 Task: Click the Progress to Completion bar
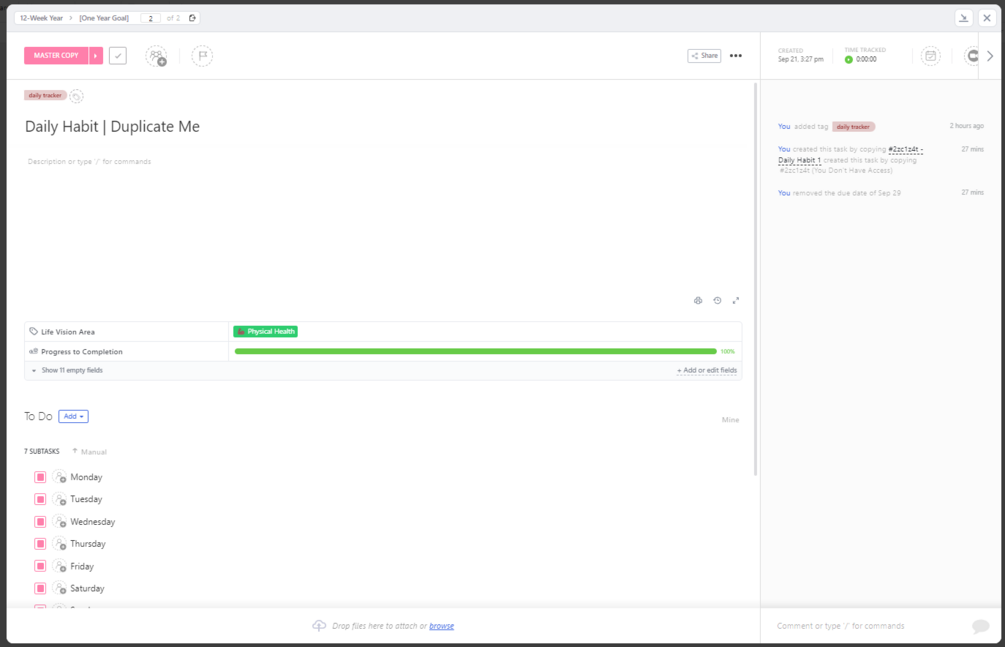point(476,351)
